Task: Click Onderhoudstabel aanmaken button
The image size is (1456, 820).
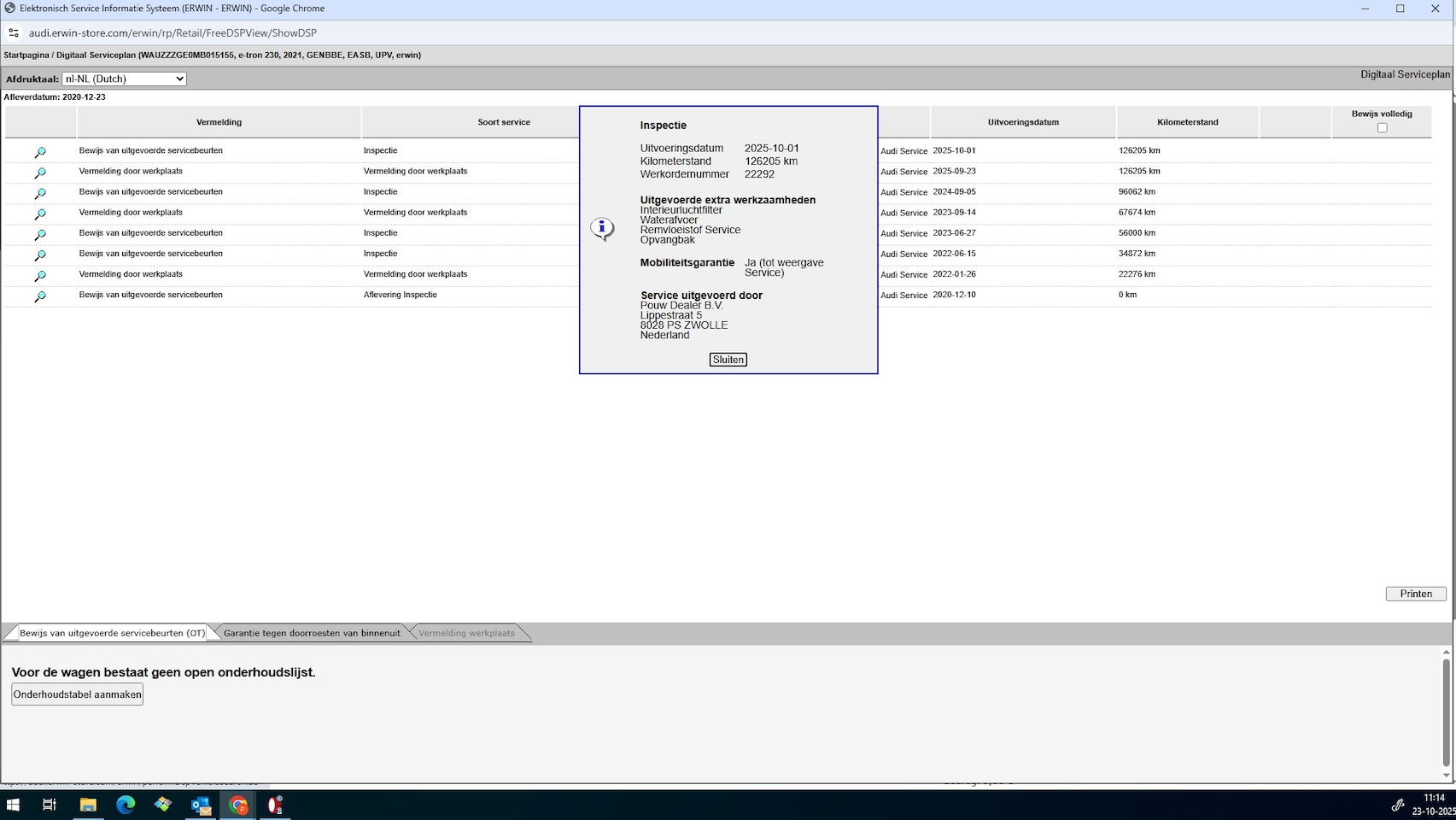Action: (78, 694)
